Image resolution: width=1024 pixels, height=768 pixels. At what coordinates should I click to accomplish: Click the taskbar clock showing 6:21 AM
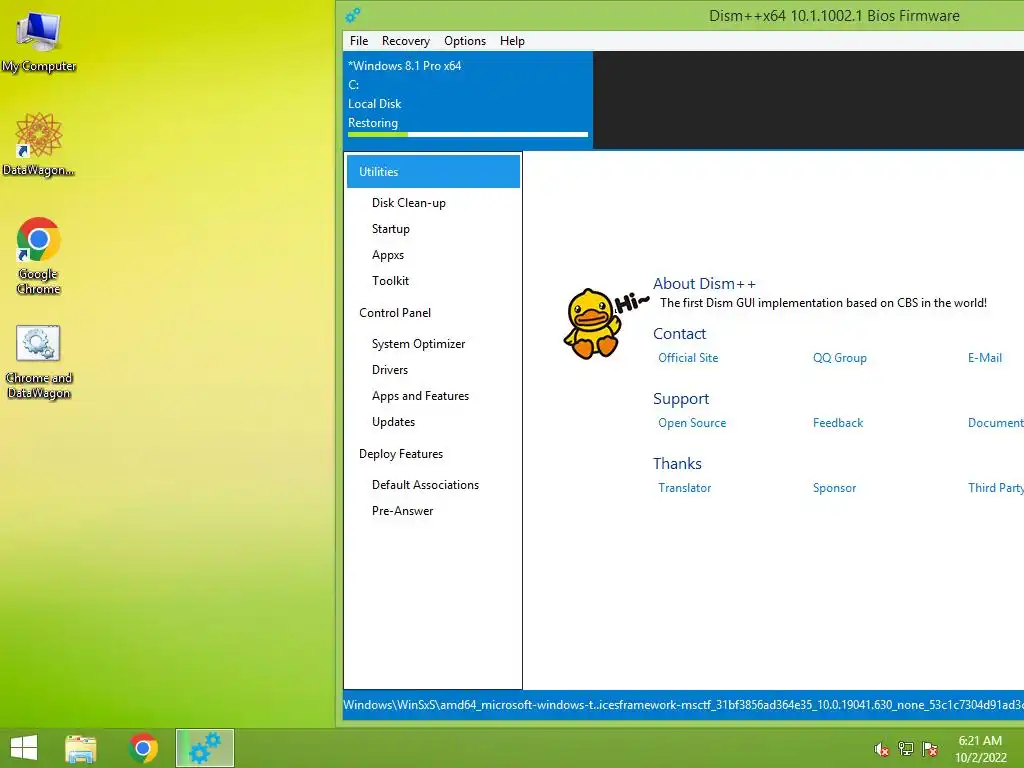[x=980, y=749]
